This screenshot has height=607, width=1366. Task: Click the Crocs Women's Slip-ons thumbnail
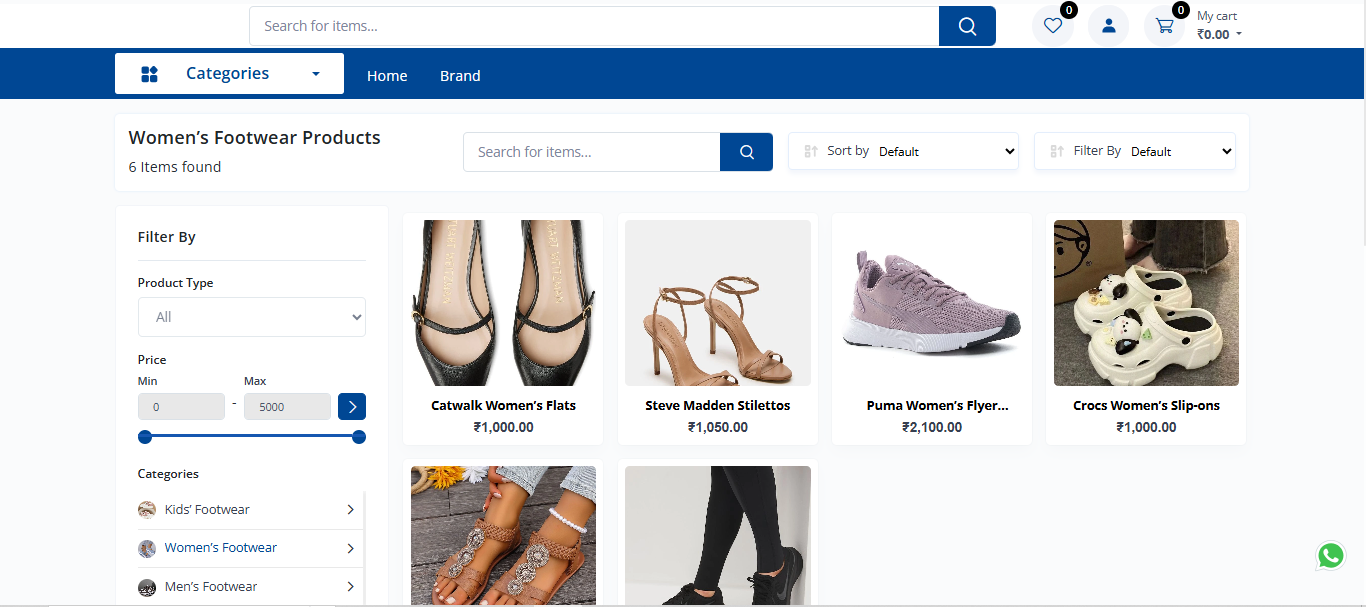[x=1146, y=303]
